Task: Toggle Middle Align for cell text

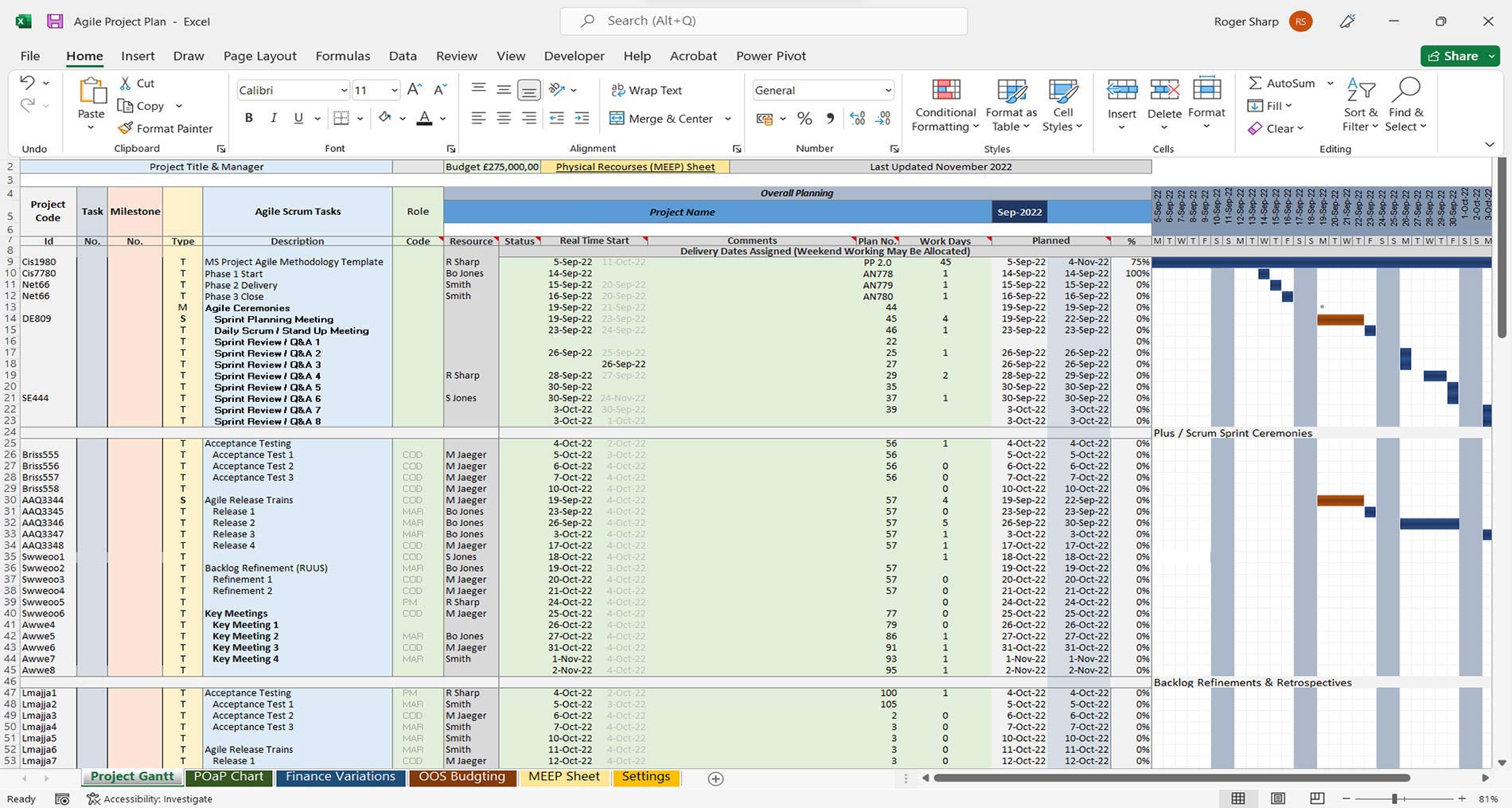Action: (504, 90)
